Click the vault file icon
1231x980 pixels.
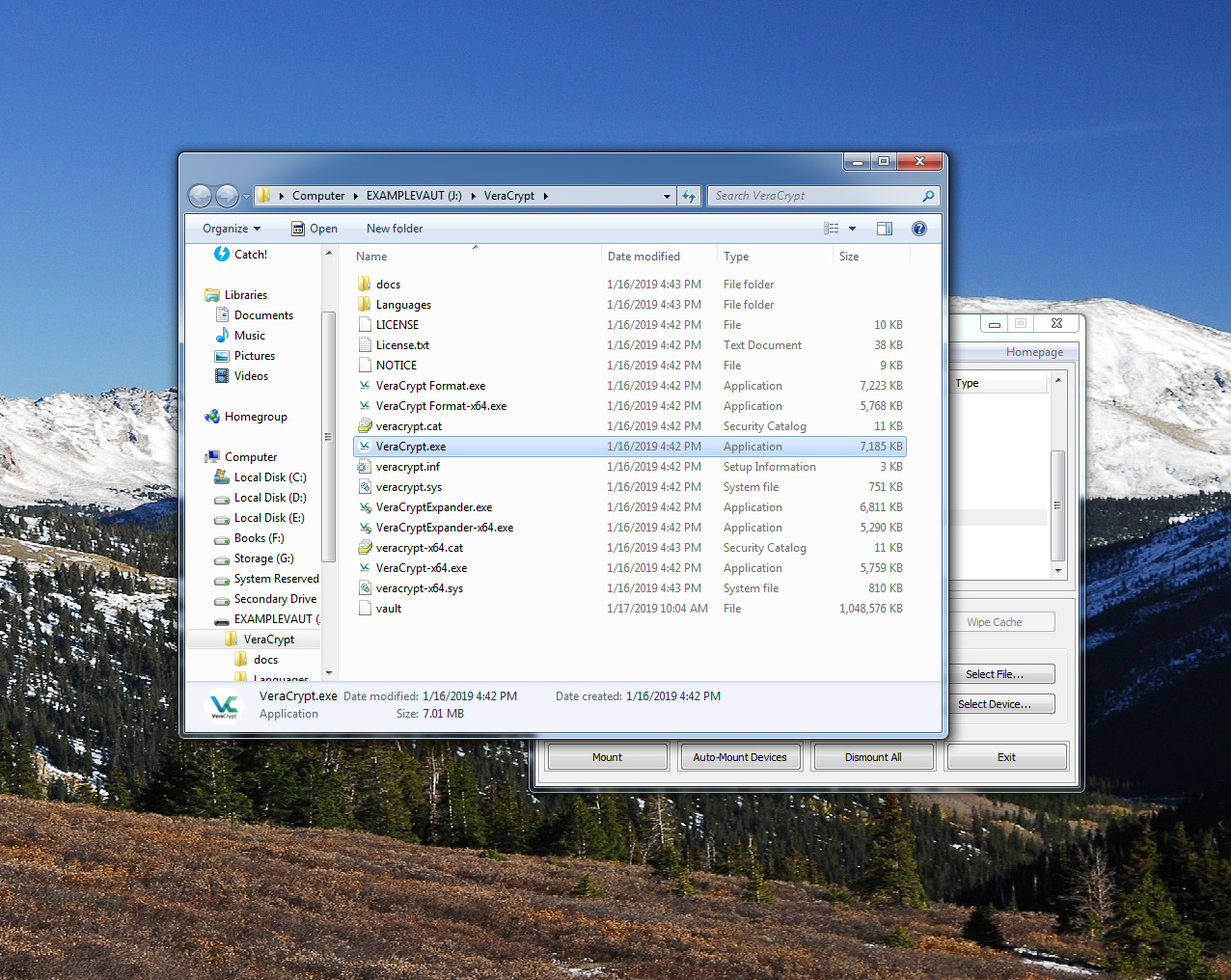pos(365,609)
